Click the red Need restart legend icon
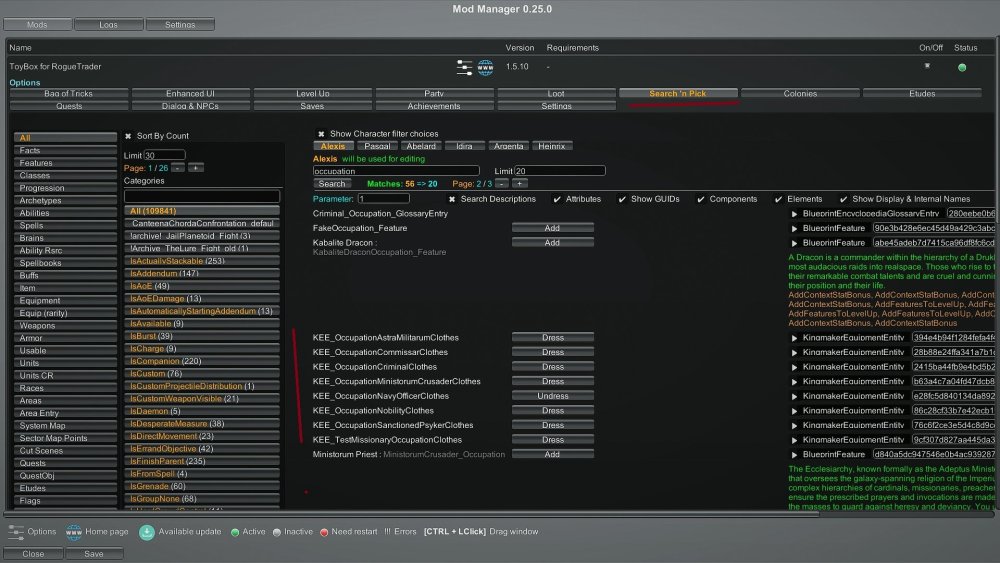 (x=325, y=532)
